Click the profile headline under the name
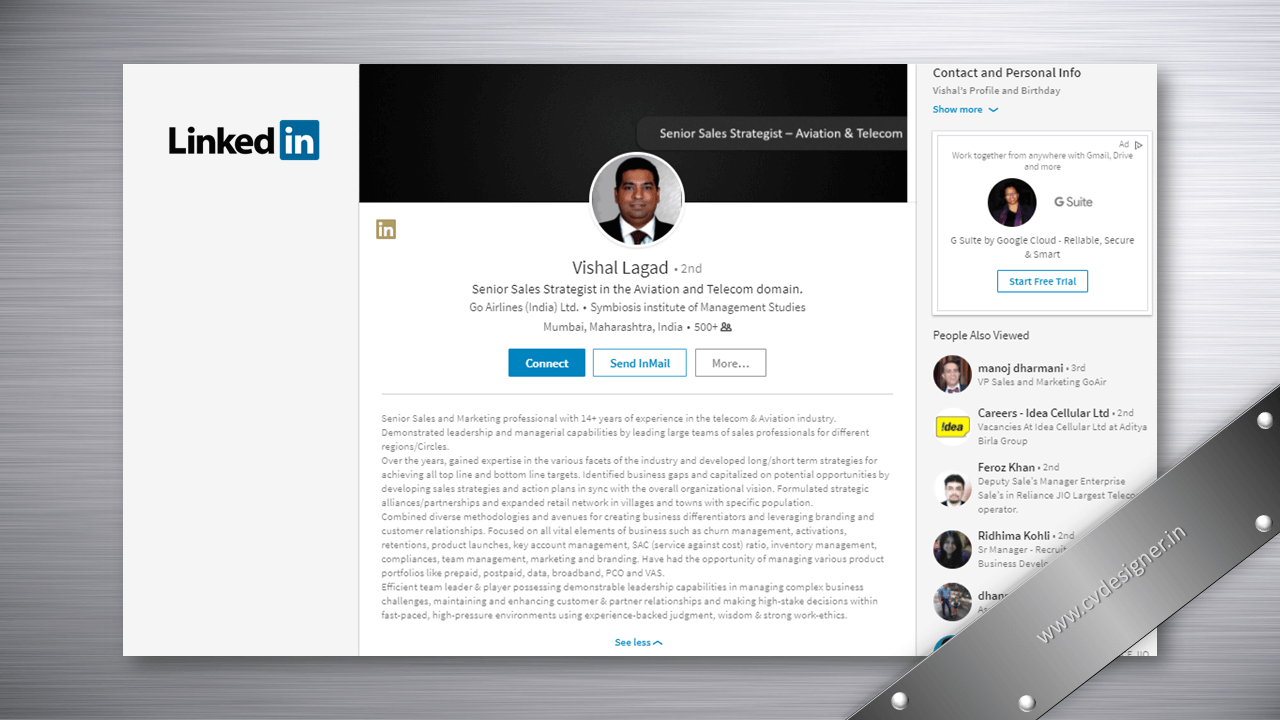 pos(637,289)
